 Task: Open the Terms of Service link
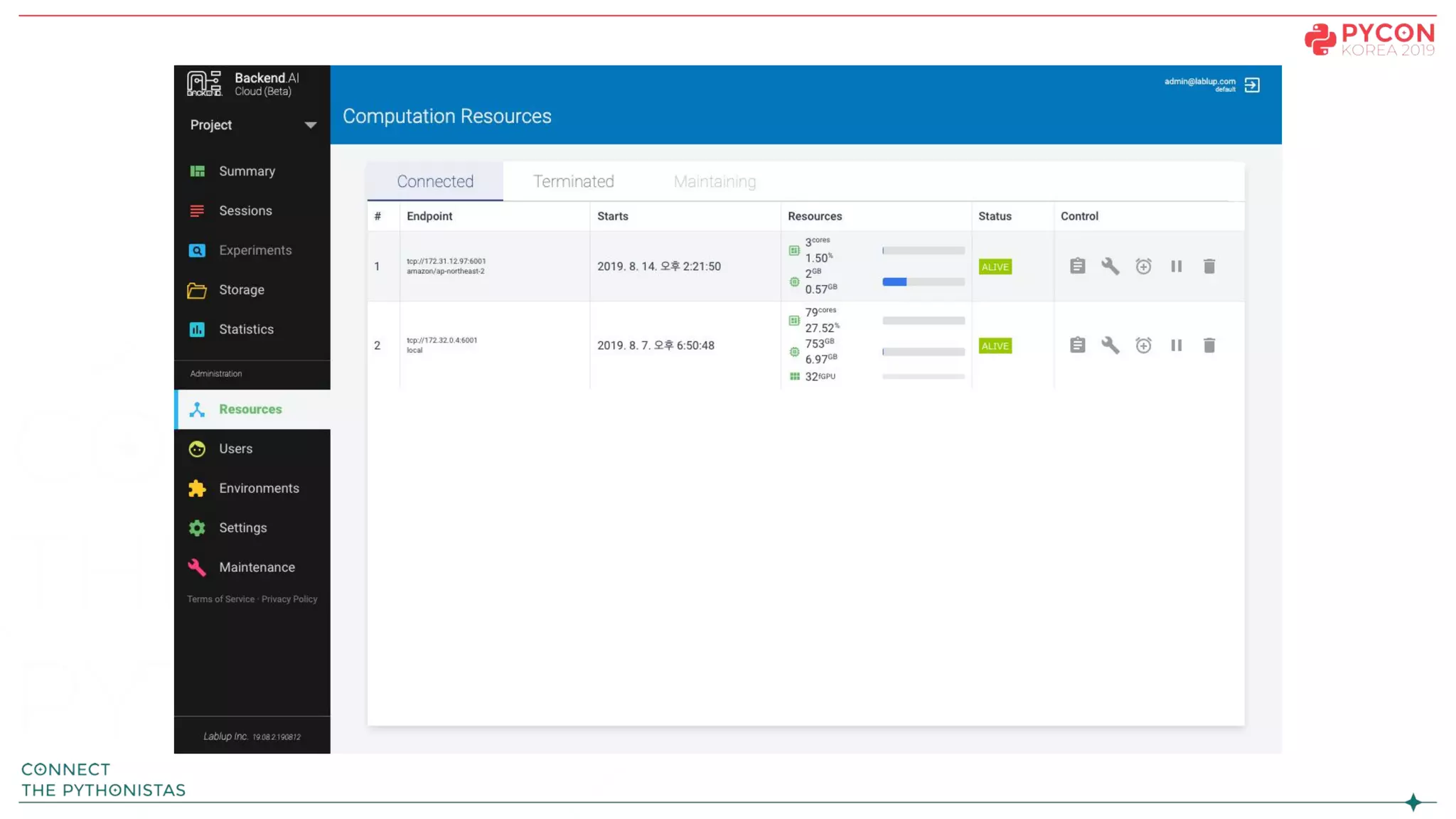click(220, 599)
